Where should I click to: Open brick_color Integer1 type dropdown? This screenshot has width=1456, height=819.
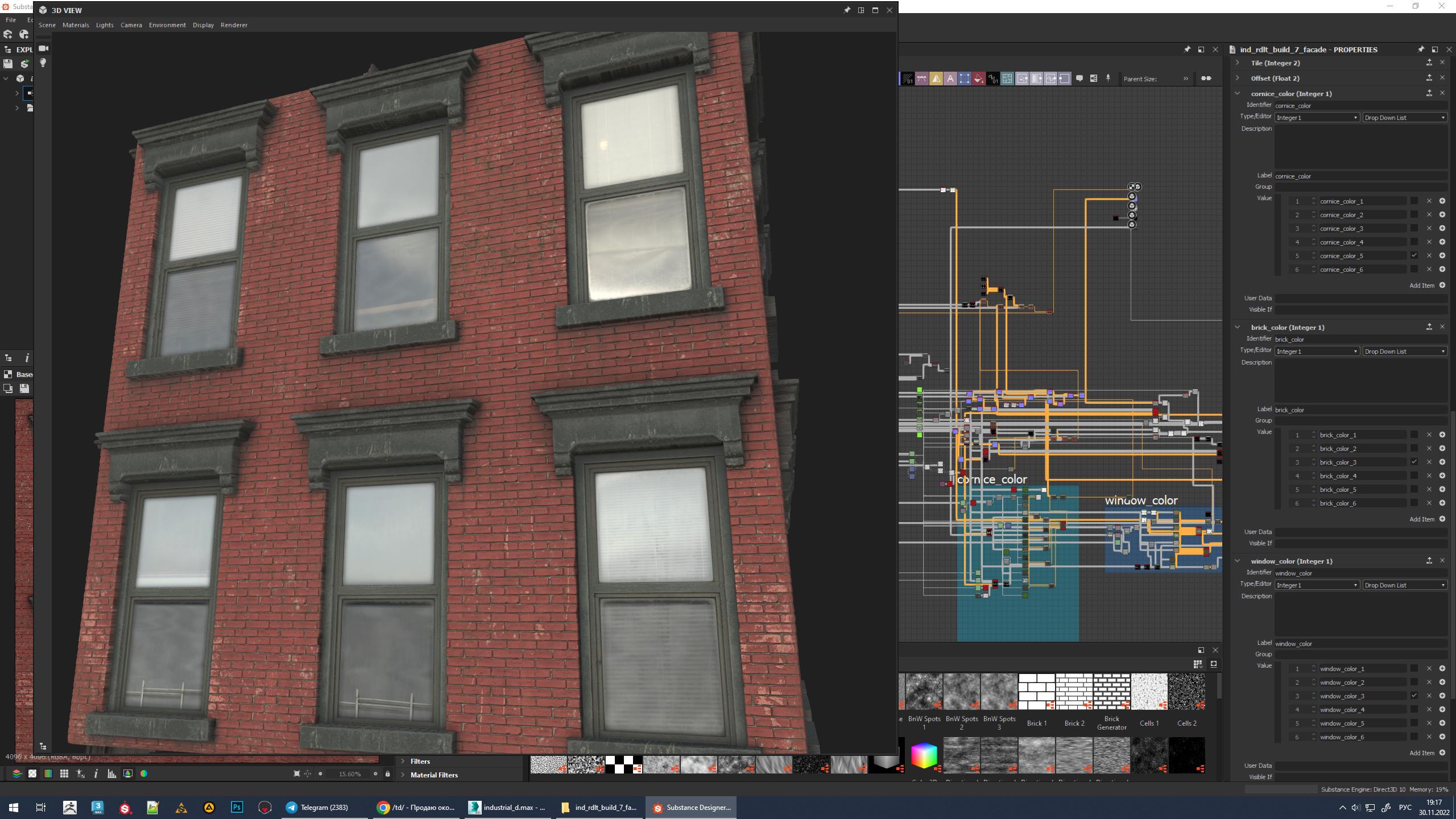[x=1317, y=351]
